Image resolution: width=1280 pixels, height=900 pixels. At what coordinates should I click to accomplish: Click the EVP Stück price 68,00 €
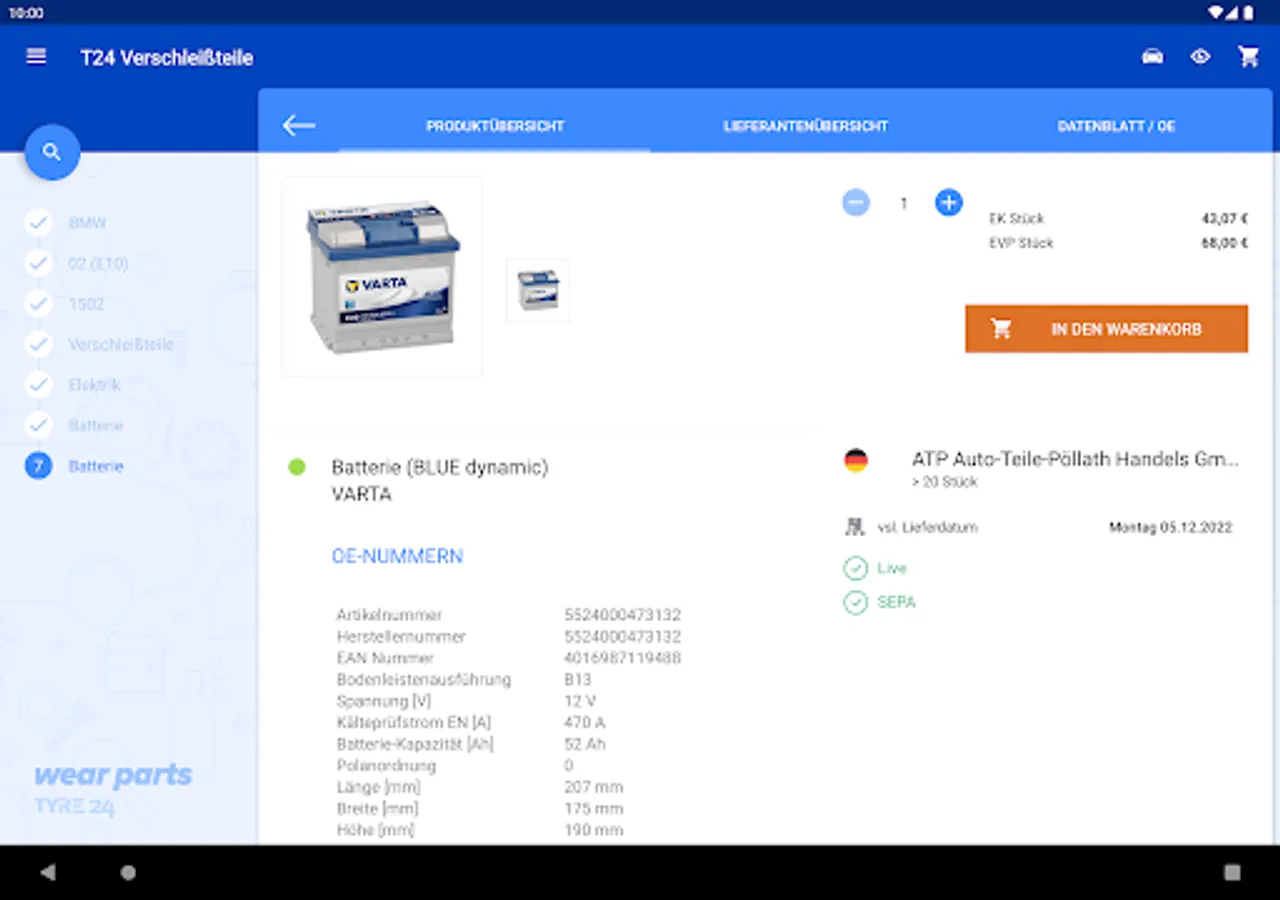pos(1224,243)
